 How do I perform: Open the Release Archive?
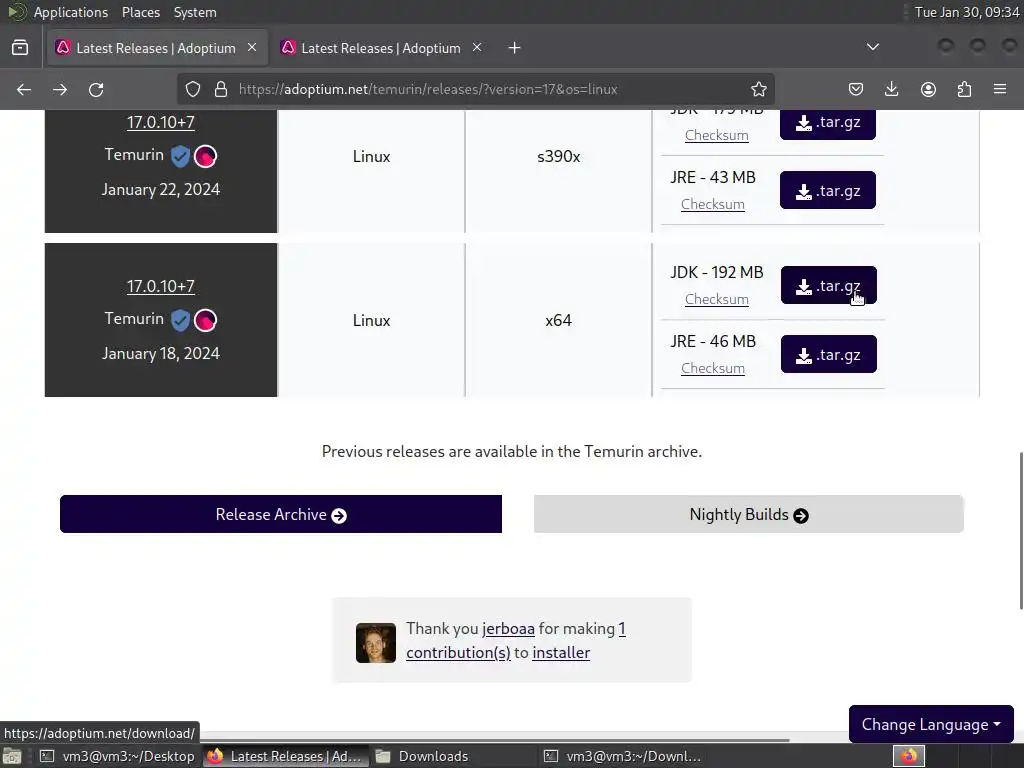[281, 515]
